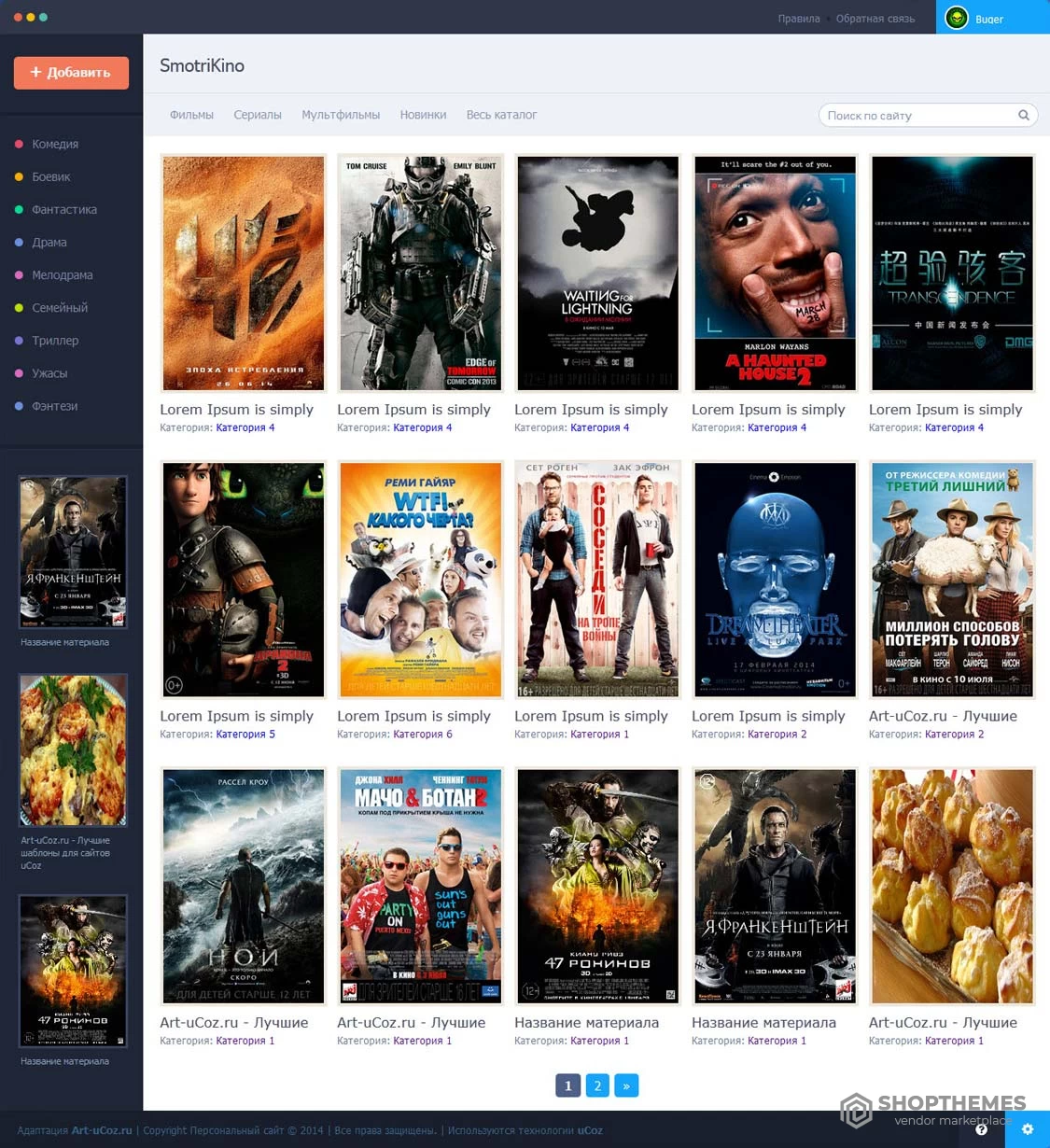Select Ужасы genre in sidebar
The height and width of the screenshot is (1148, 1050).
point(49,373)
